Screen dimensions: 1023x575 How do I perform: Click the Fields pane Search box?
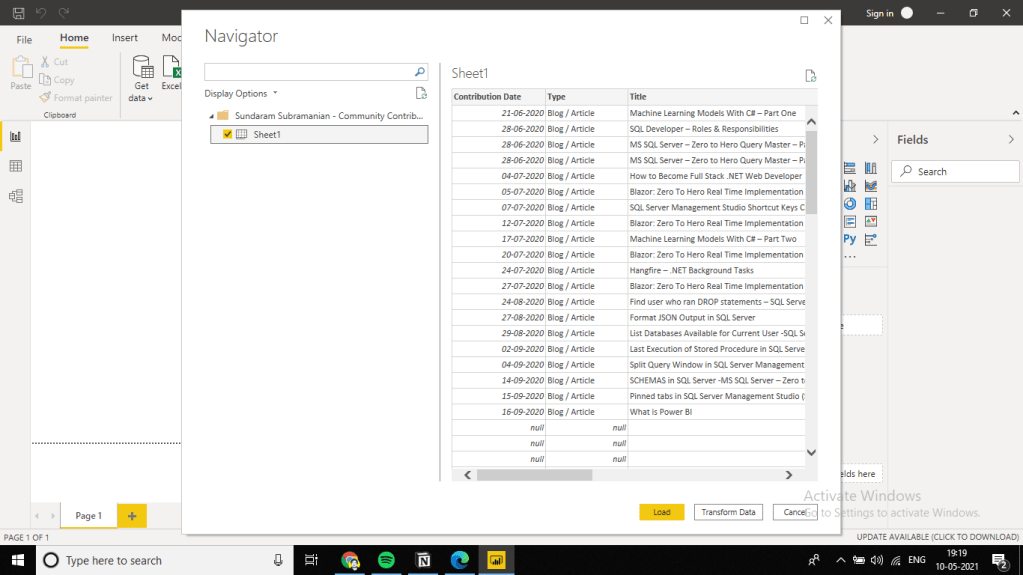click(x=954, y=171)
